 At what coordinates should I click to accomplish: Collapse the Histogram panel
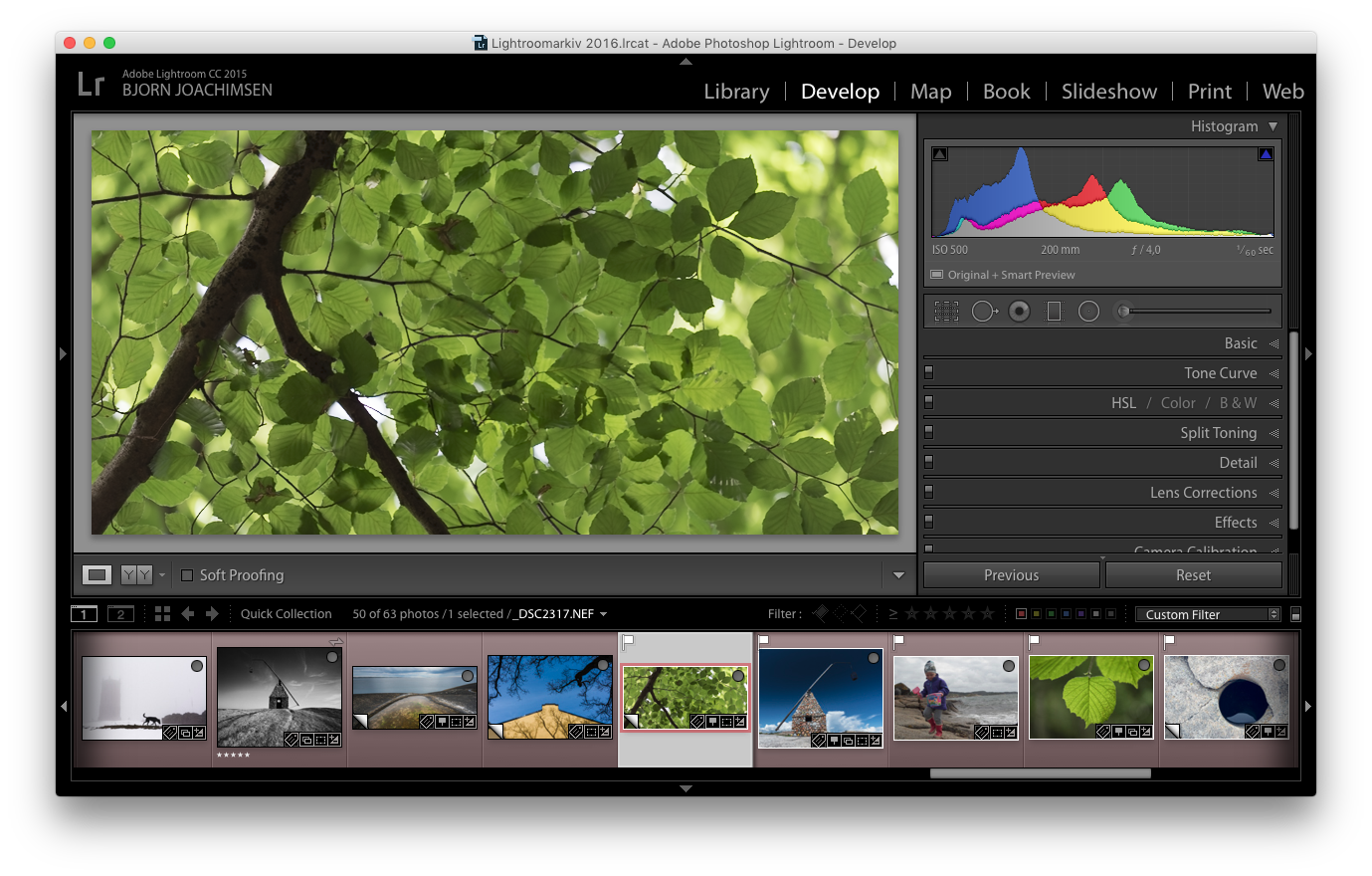1273,126
